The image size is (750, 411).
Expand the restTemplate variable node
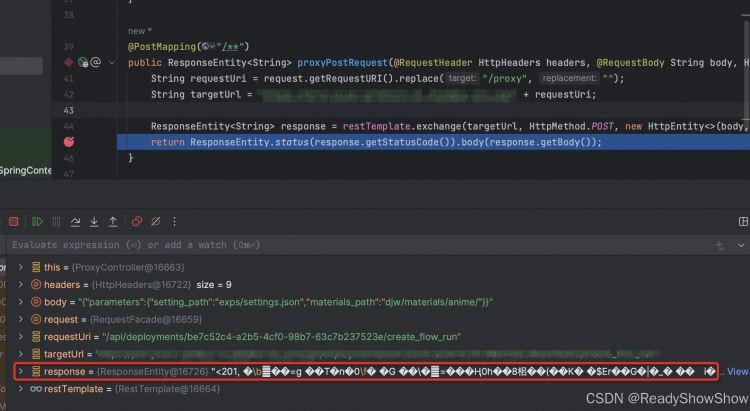21,389
